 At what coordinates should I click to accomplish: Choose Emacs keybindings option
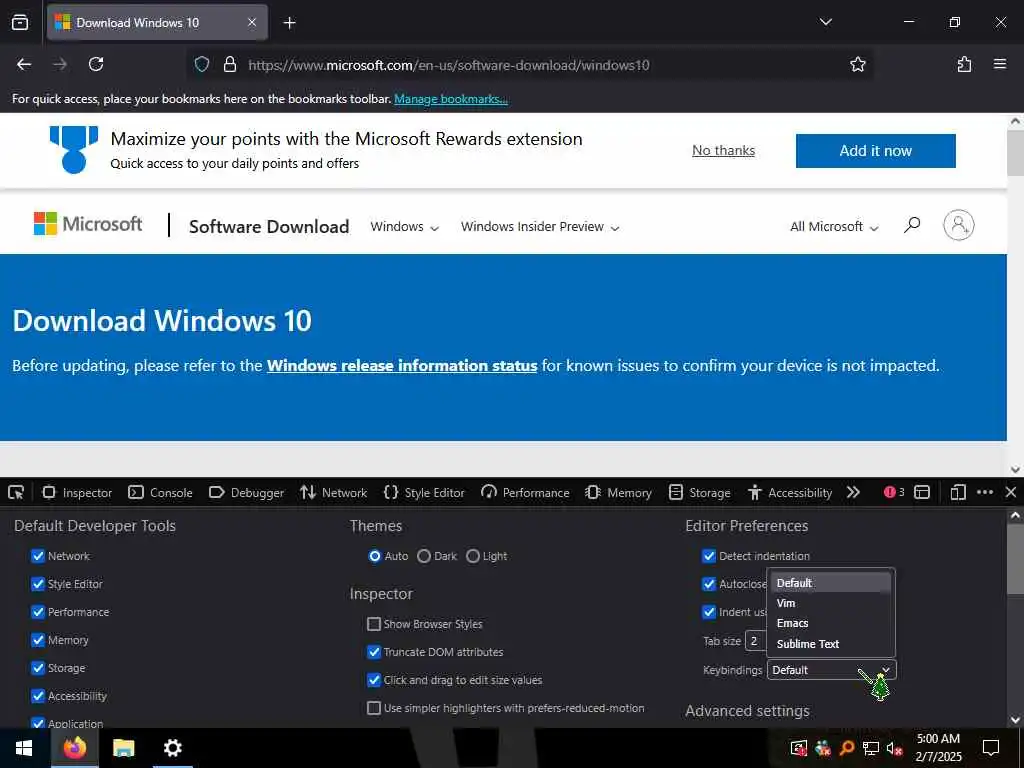coord(829,624)
